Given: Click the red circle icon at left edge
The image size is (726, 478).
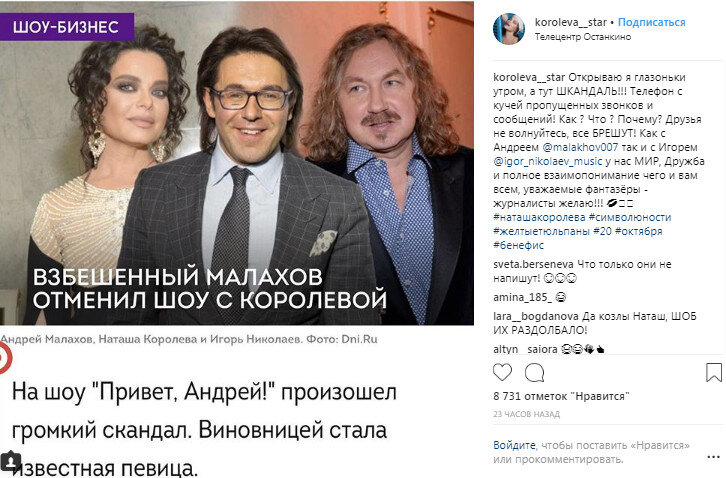Looking at the screenshot, I should [x=5, y=358].
